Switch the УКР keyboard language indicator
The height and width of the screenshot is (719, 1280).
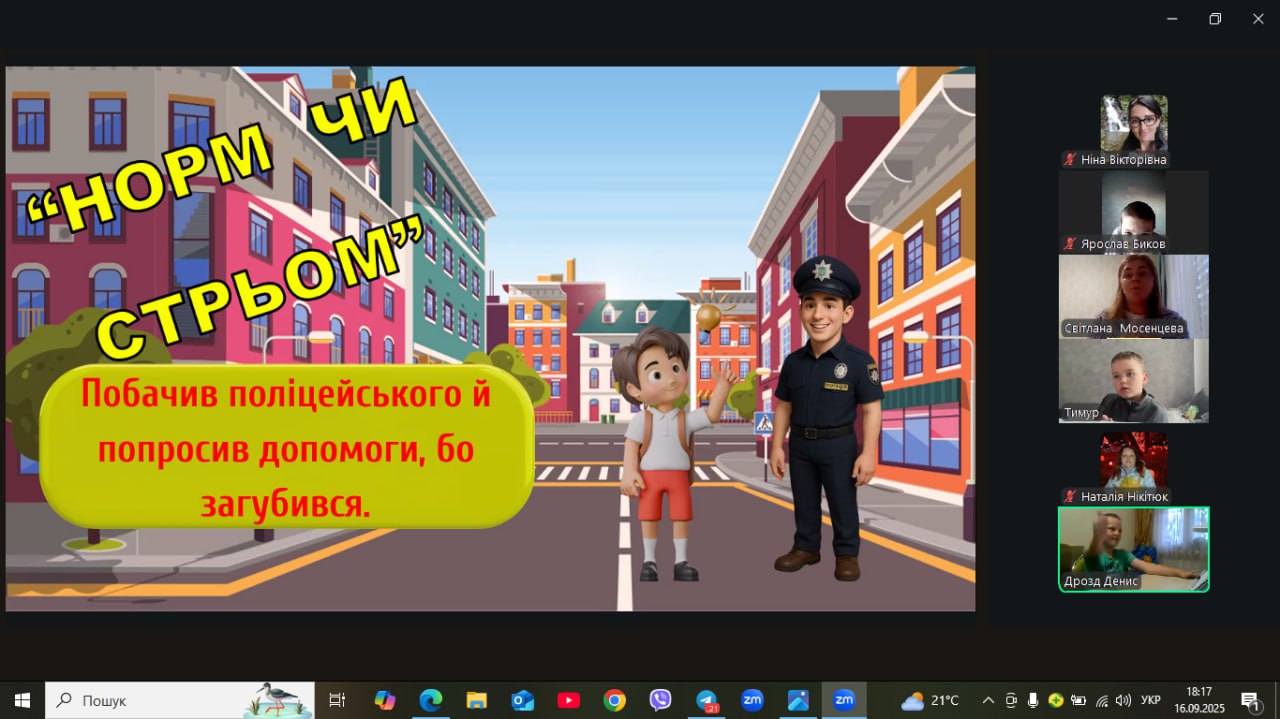[1151, 700]
